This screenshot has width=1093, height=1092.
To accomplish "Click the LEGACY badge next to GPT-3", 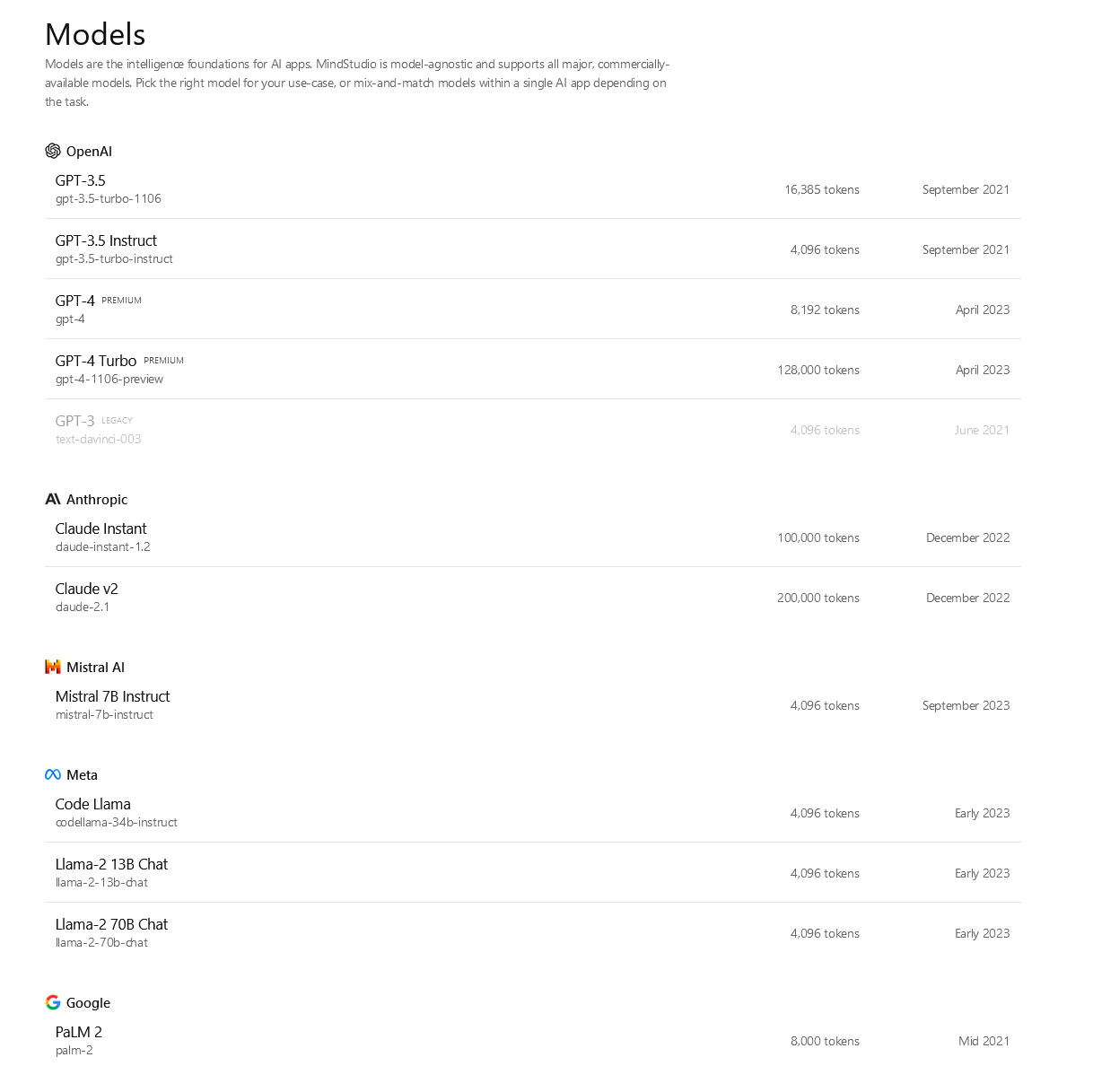I will [x=117, y=421].
